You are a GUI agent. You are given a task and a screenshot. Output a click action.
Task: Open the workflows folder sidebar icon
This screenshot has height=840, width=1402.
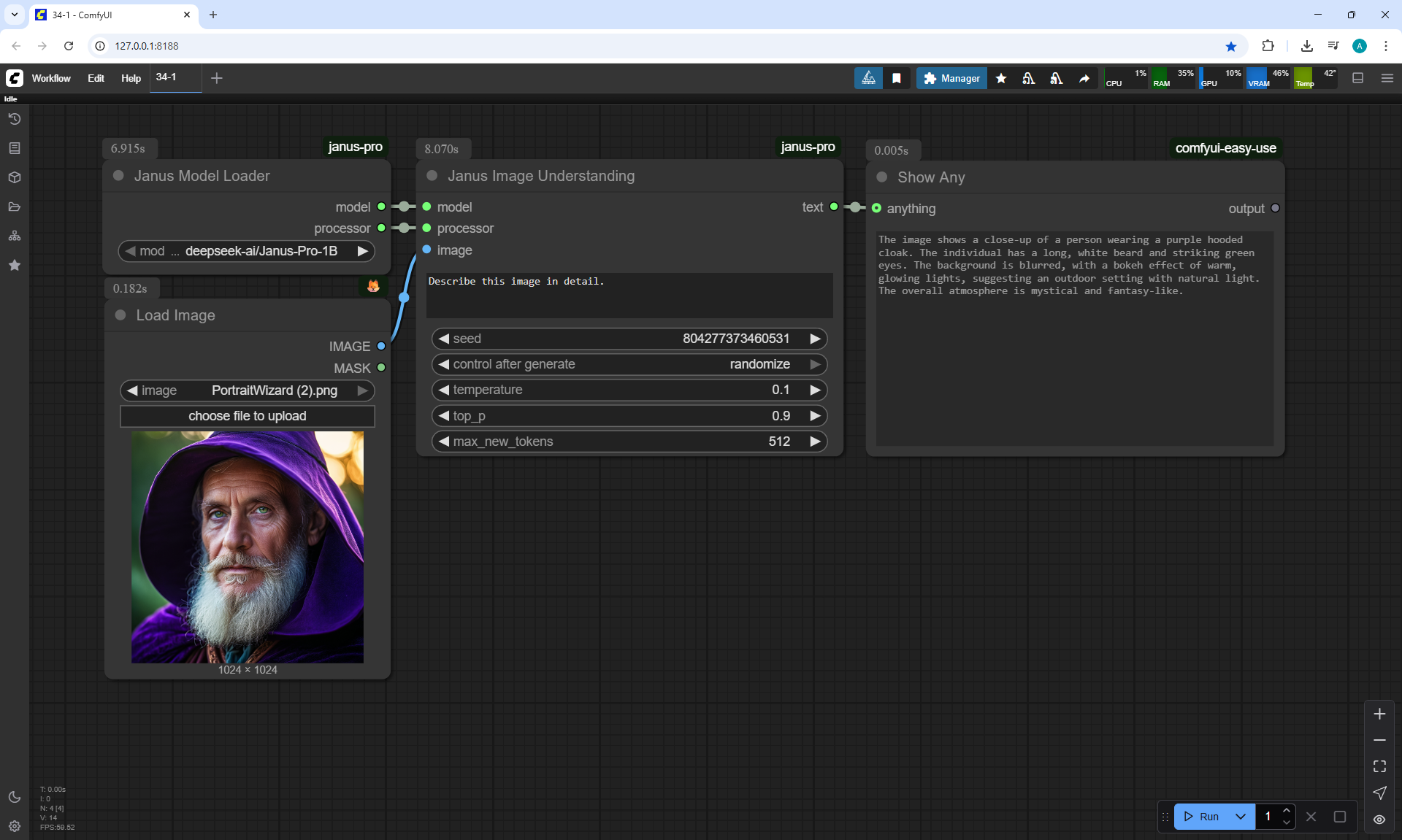[15, 207]
